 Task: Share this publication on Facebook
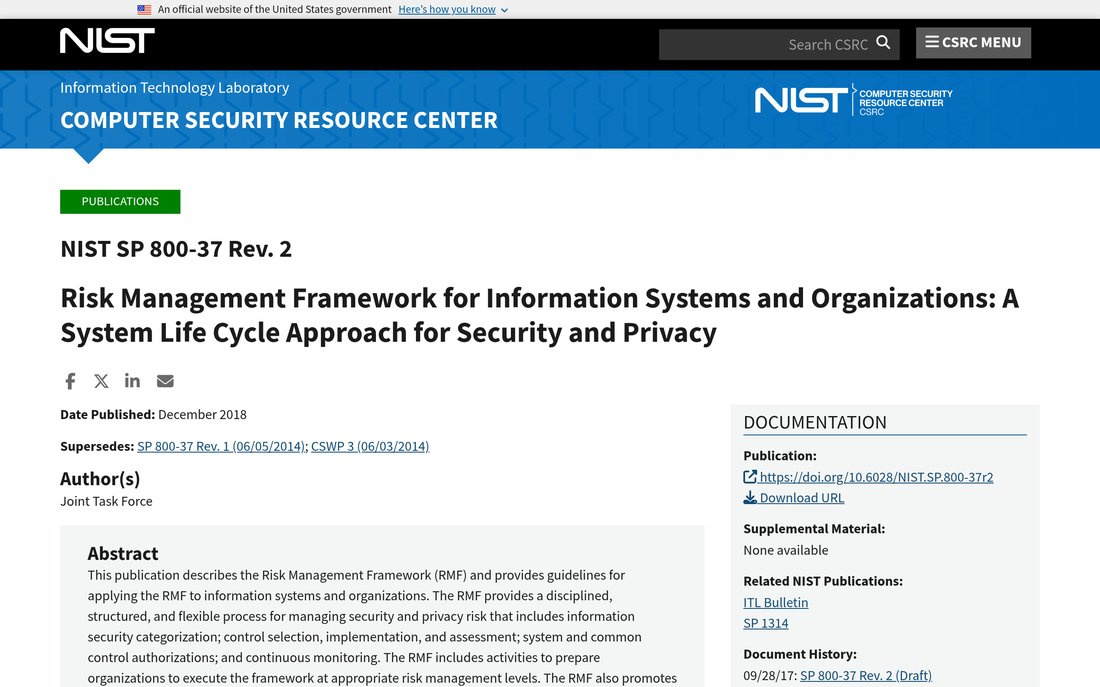point(70,381)
